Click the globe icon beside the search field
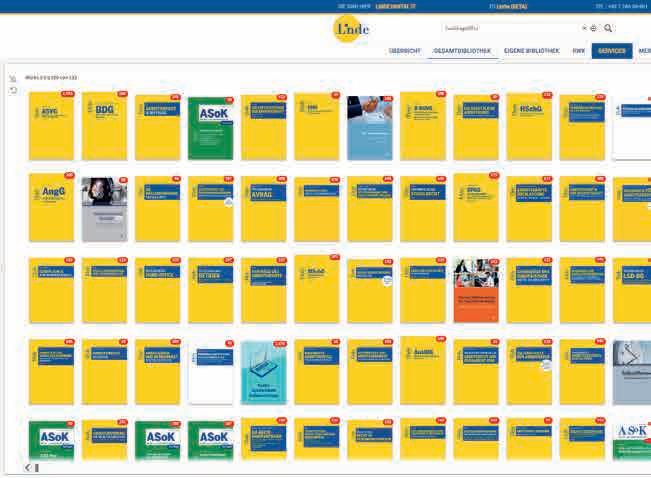651x478 pixels. tap(593, 28)
